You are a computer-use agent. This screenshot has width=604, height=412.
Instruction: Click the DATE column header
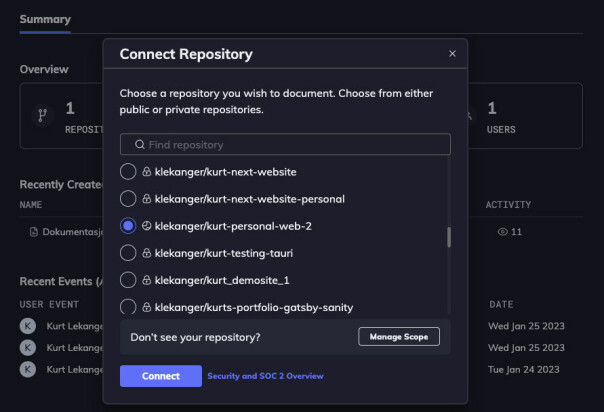click(x=501, y=305)
